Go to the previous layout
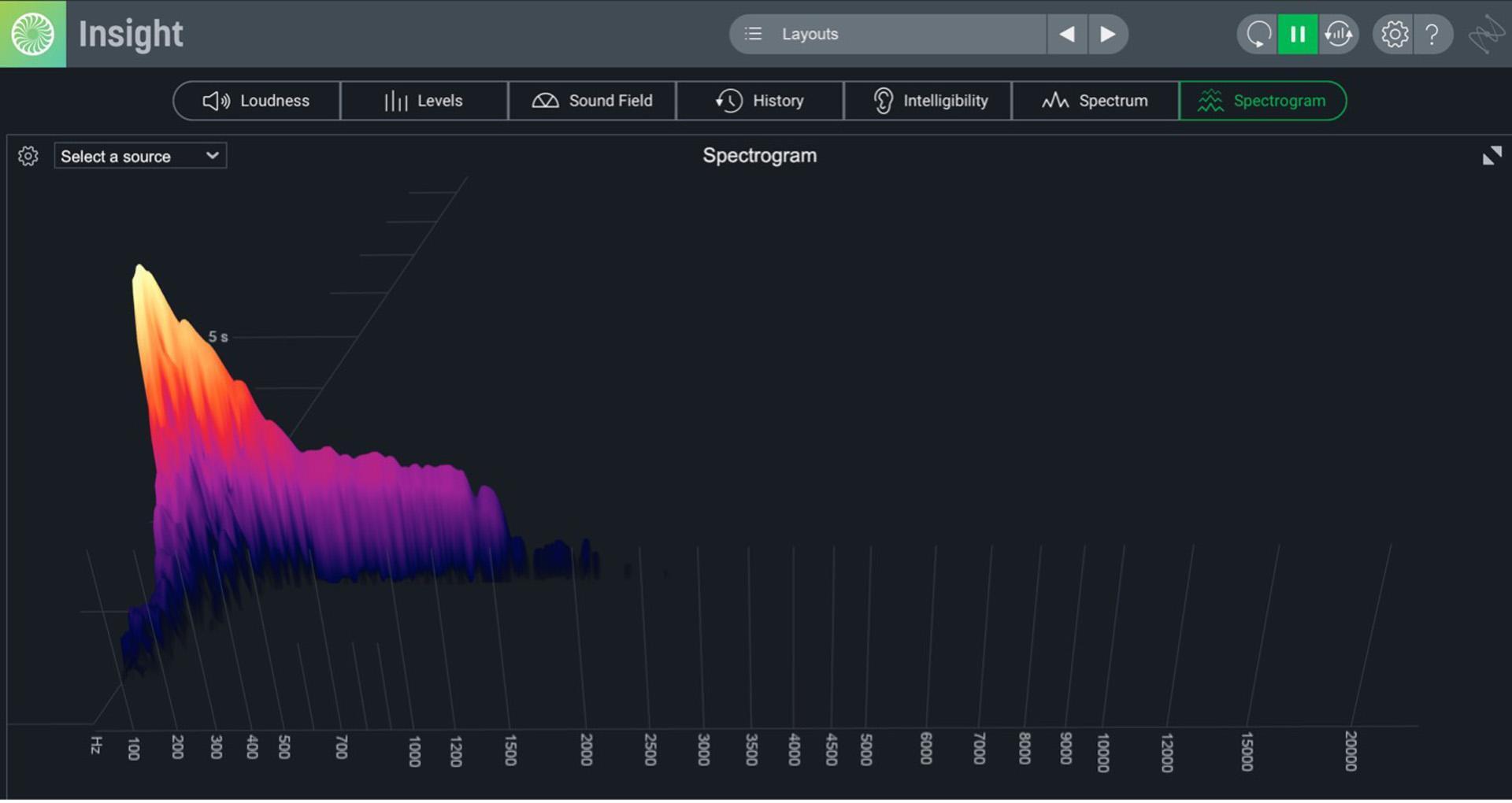 [1067, 34]
